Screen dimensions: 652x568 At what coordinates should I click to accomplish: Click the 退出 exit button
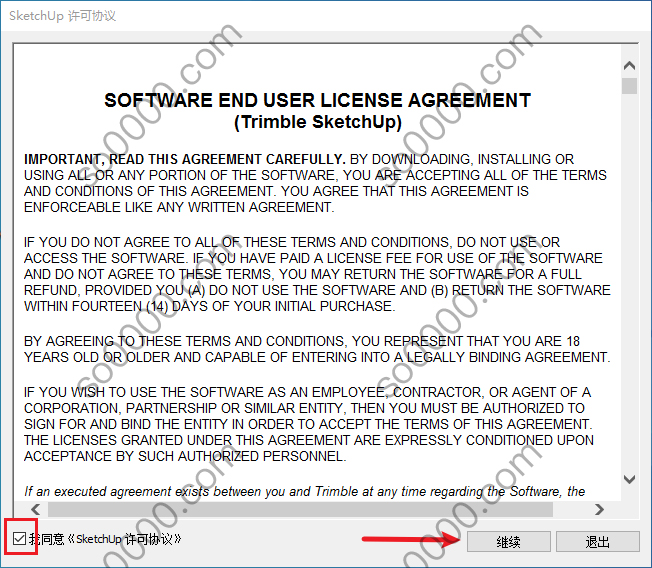point(598,541)
